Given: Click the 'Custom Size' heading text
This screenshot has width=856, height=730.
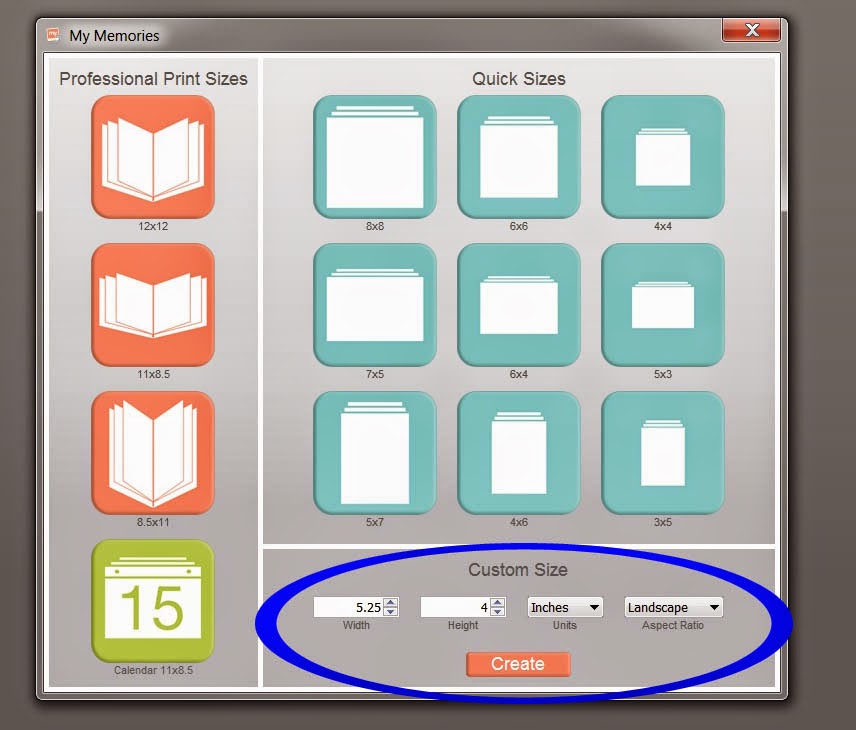Looking at the screenshot, I should (x=518, y=569).
